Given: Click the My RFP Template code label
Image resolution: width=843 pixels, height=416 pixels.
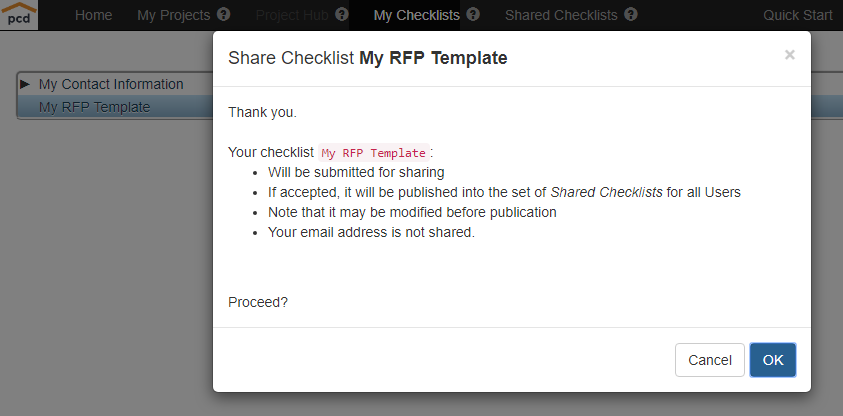Looking at the screenshot, I should pos(374,153).
